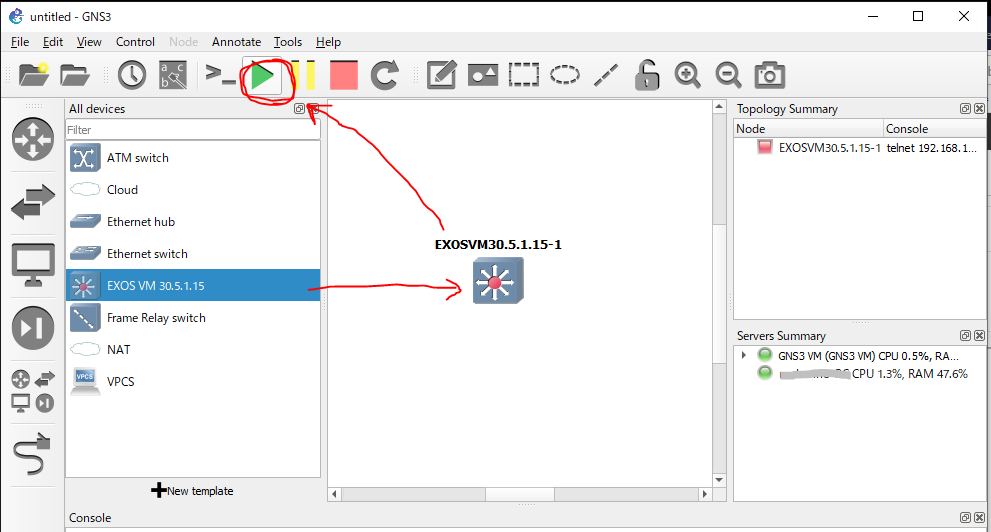Viewport: 991px width, 532px height.
Task: Open new blank project toolbar icon
Action: coord(33,75)
